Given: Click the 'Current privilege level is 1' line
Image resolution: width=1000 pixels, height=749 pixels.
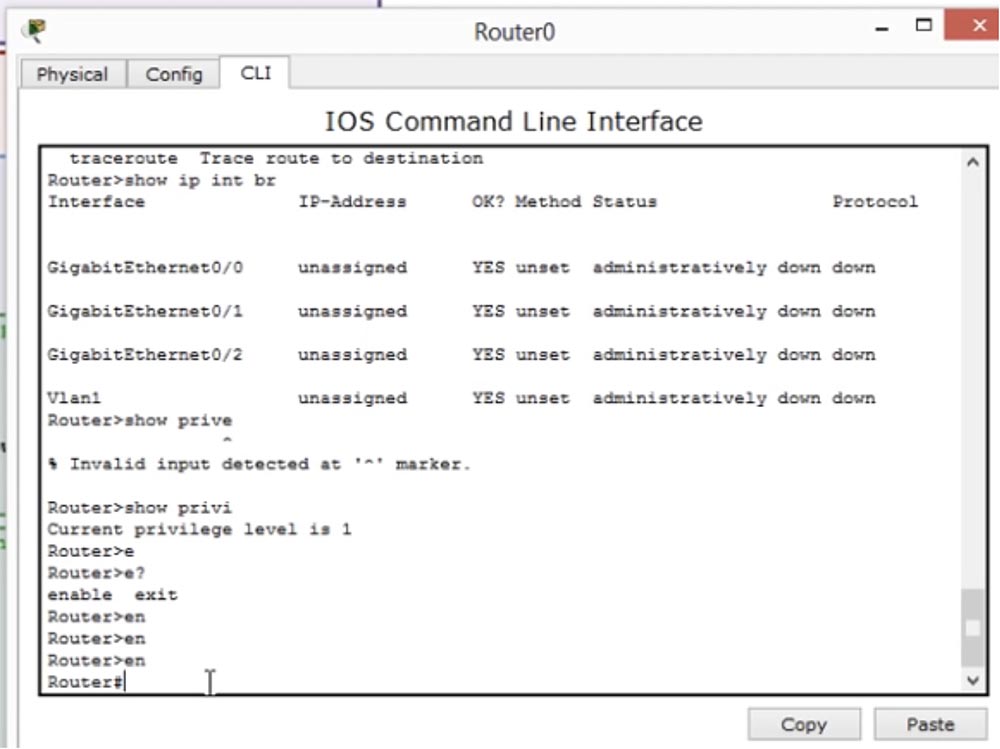Looking at the screenshot, I should 199,530.
